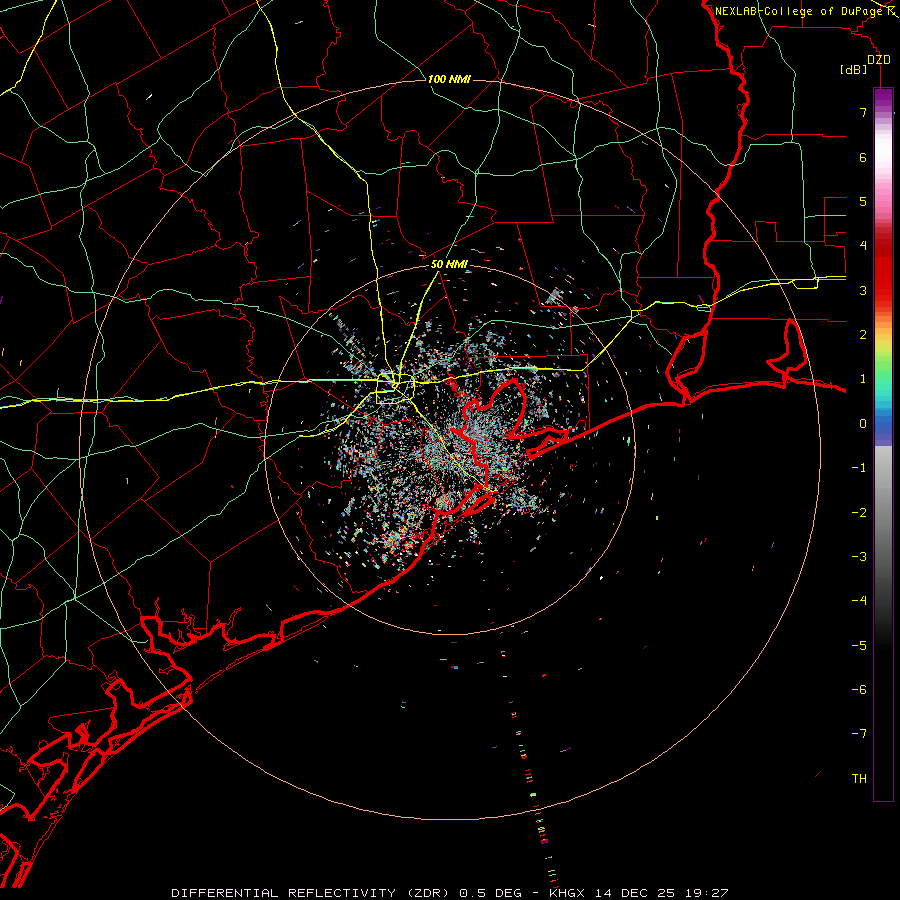Click the -6 value on the color scale

[859, 689]
